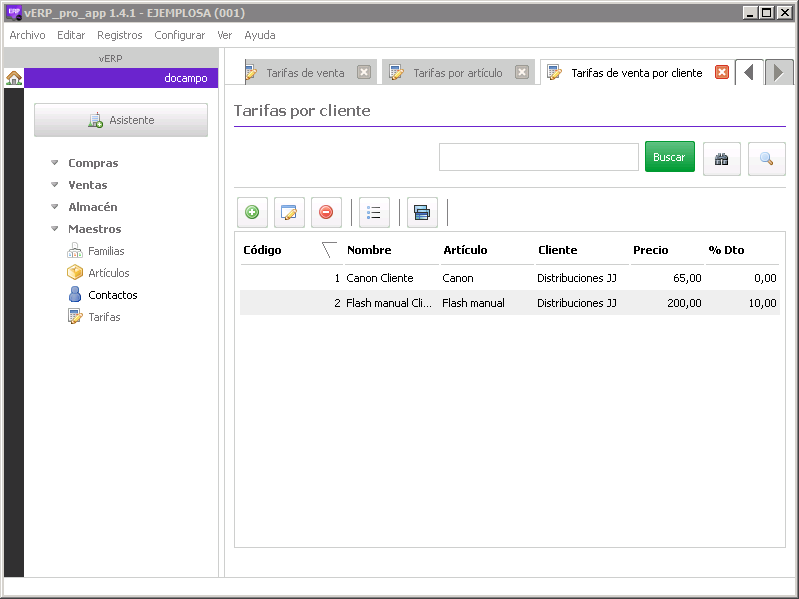This screenshot has width=799, height=599.
Task: Switch to Tarifas por artículo tab
Action: coord(458,73)
